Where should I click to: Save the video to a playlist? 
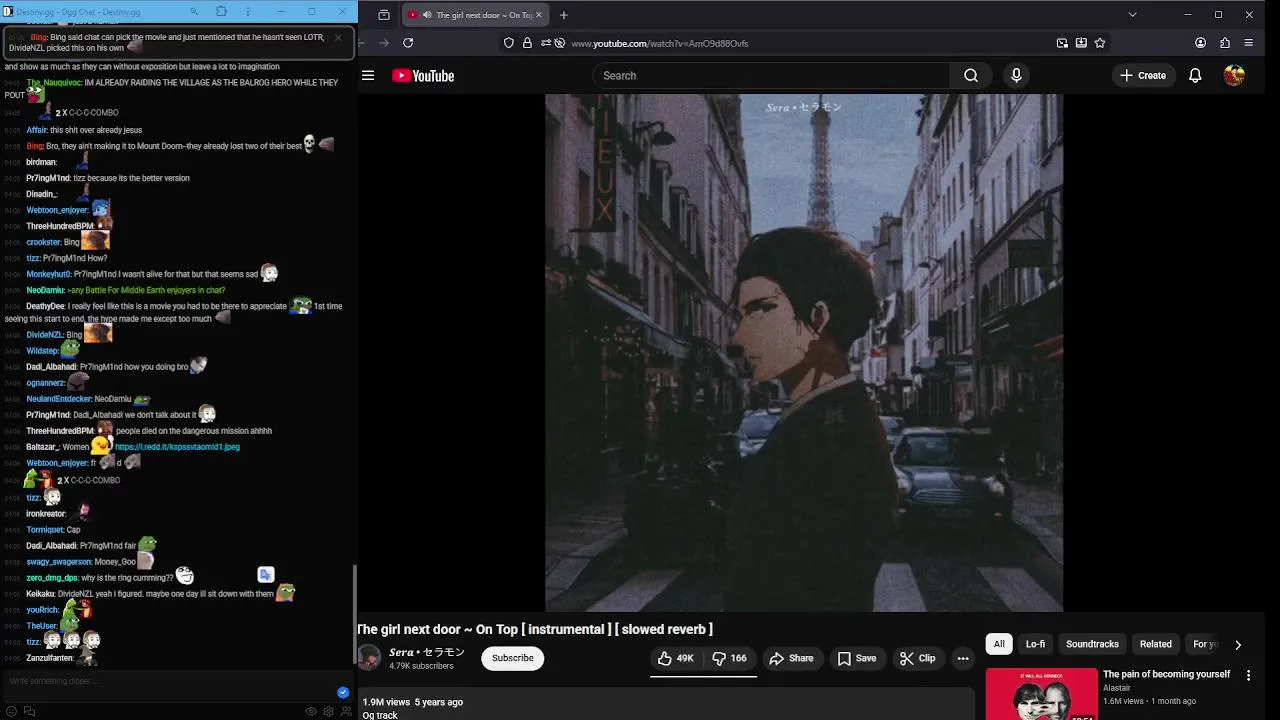[x=857, y=658]
